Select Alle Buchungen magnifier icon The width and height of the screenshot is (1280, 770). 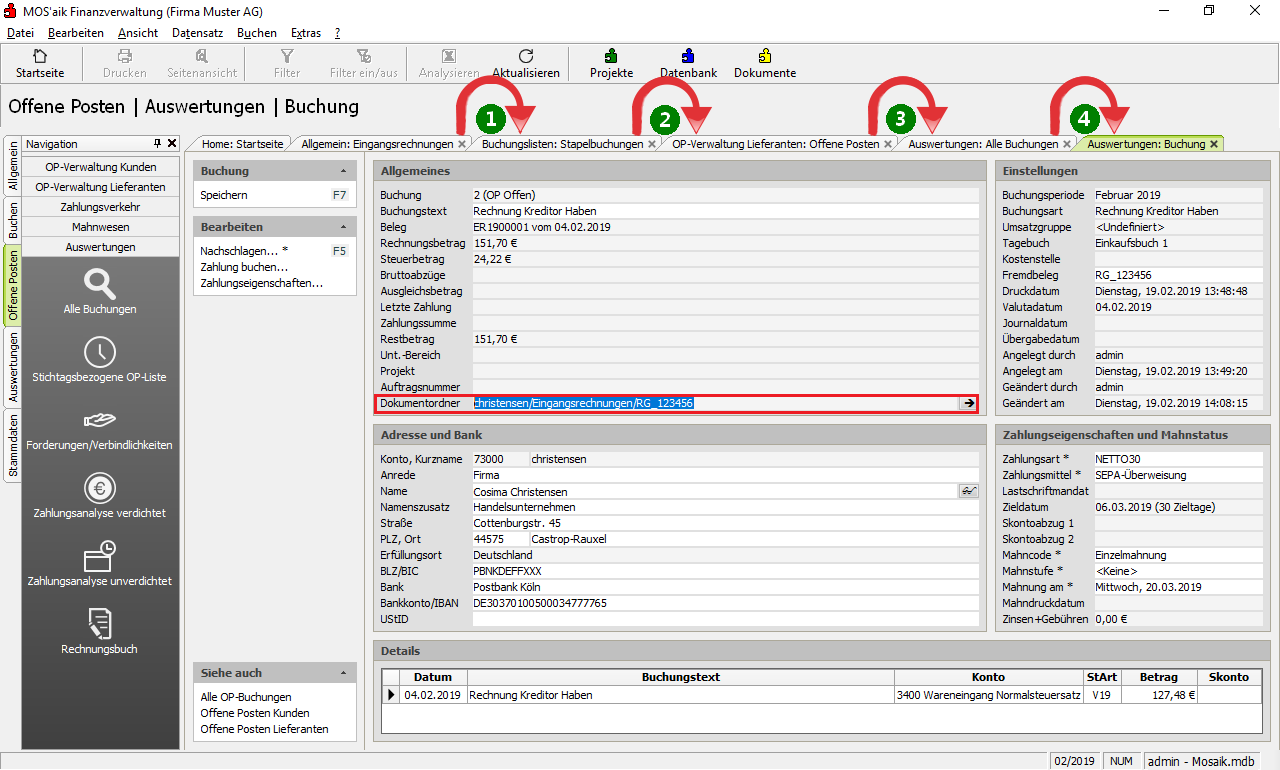click(100, 284)
